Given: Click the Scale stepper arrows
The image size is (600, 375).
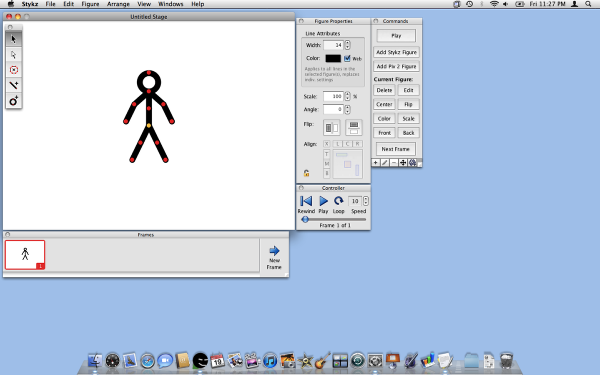Looking at the screenshot, I should click(x=347, y=96).
